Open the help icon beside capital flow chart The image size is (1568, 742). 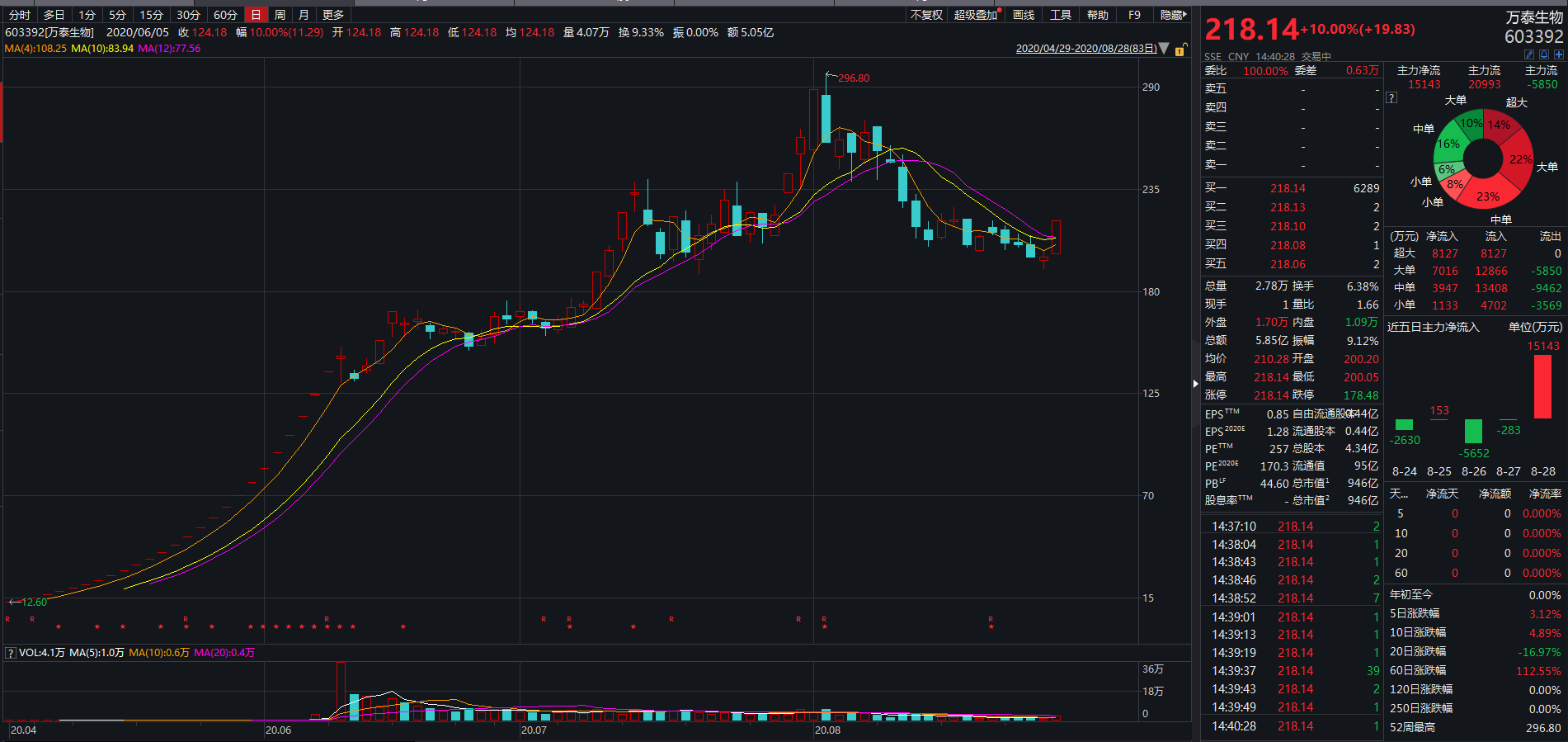(1391, 97)
